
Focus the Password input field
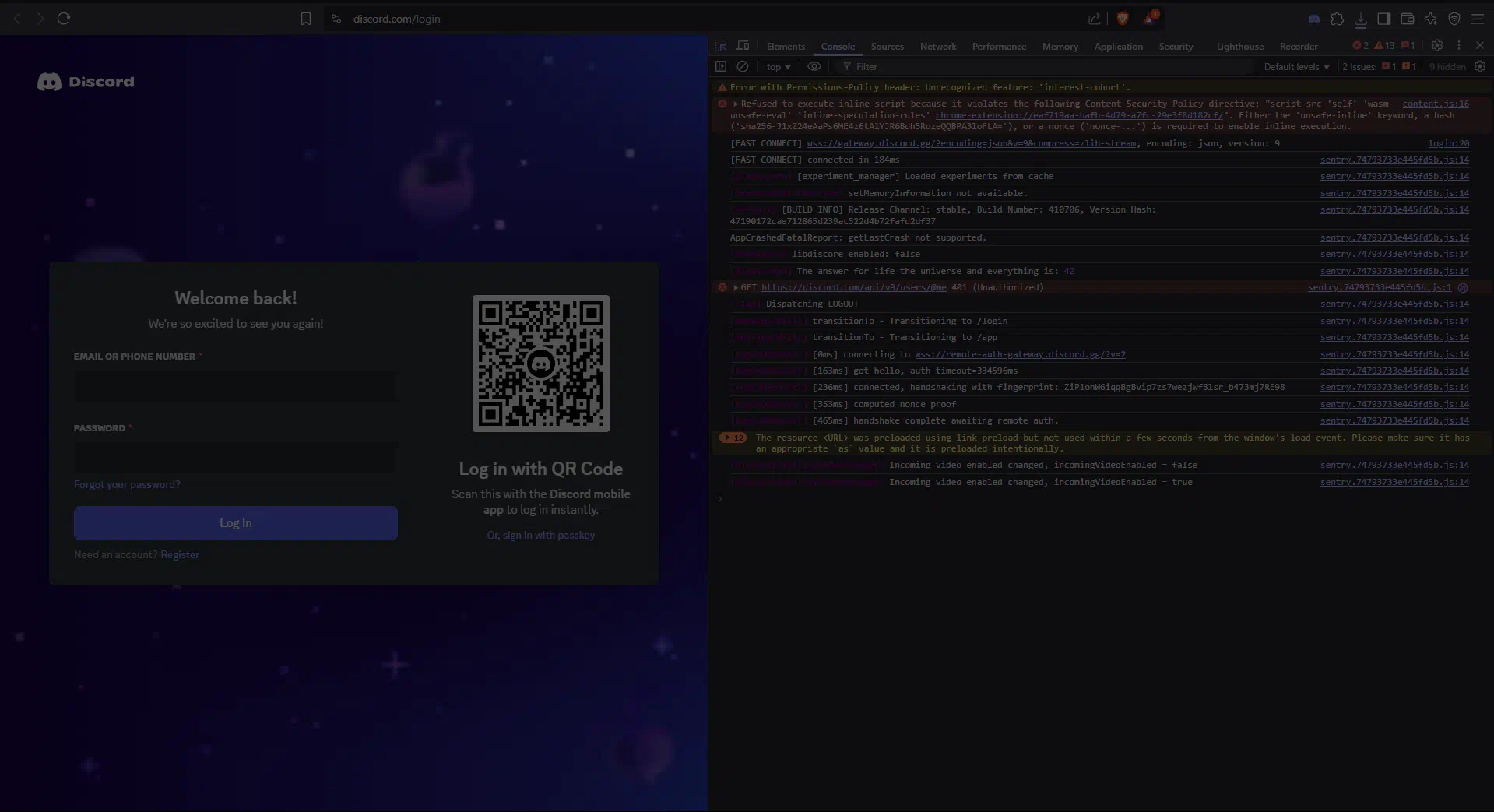235,458
